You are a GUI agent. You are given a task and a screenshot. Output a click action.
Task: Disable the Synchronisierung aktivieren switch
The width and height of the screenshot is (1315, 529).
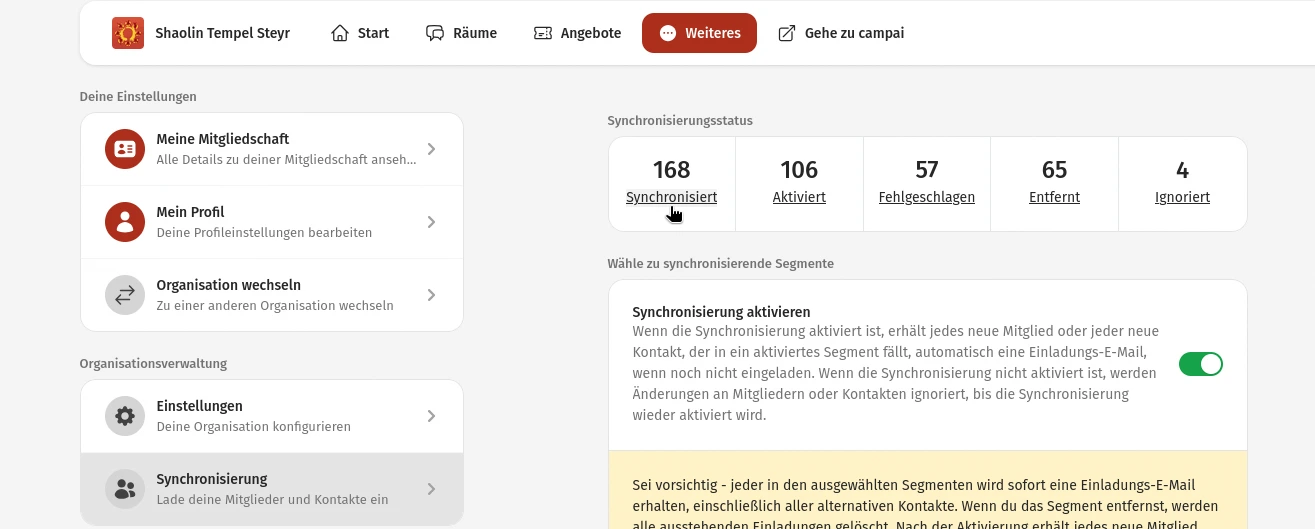1201,364
